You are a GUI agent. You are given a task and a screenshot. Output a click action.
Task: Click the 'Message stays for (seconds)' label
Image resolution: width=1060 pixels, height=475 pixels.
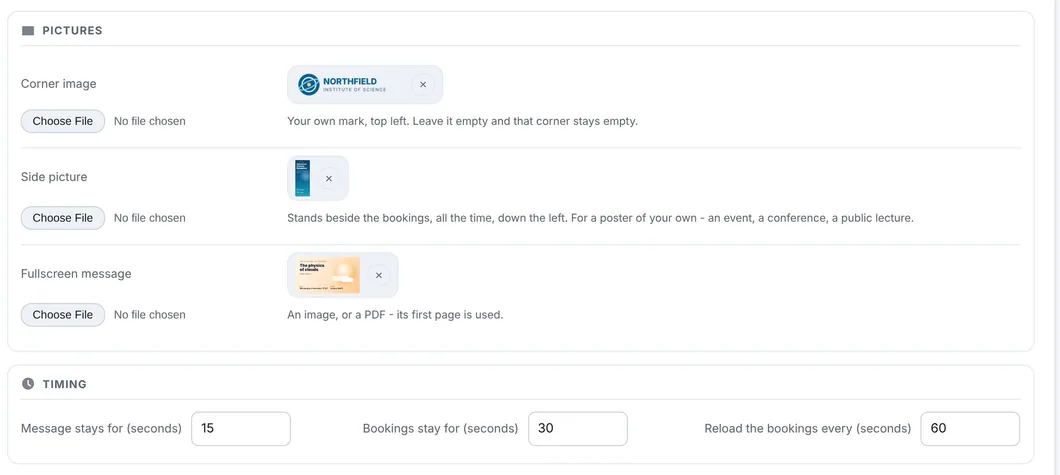[x=101, y=428]
